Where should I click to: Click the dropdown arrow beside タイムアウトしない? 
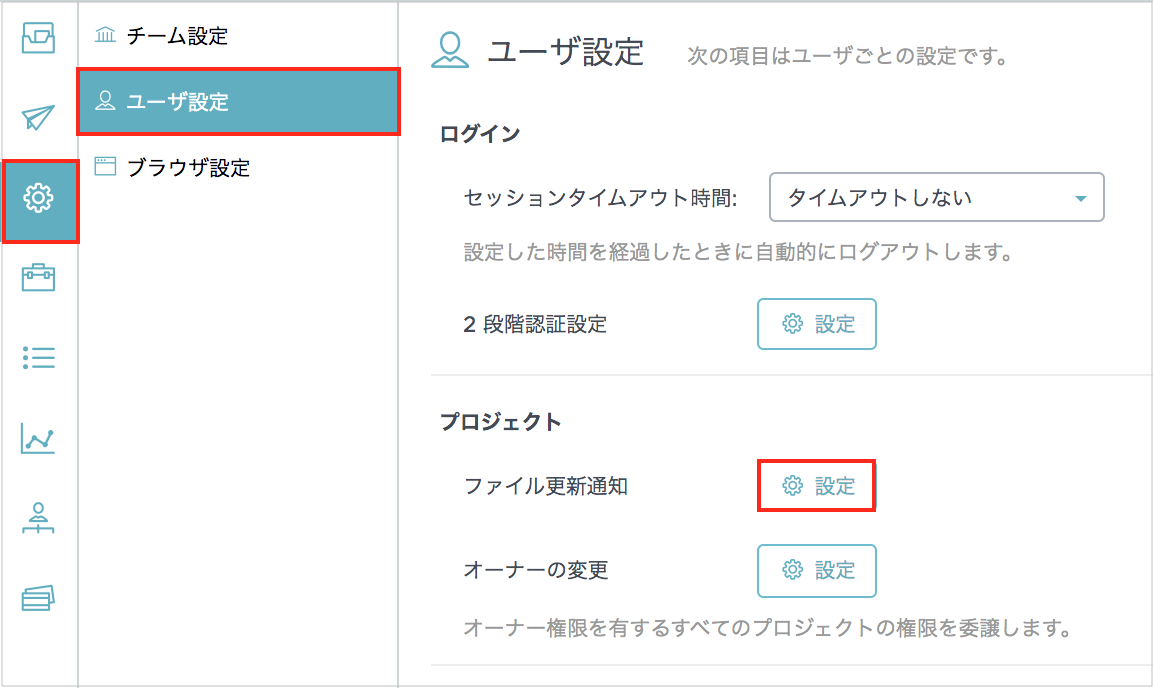[1080, 198]
